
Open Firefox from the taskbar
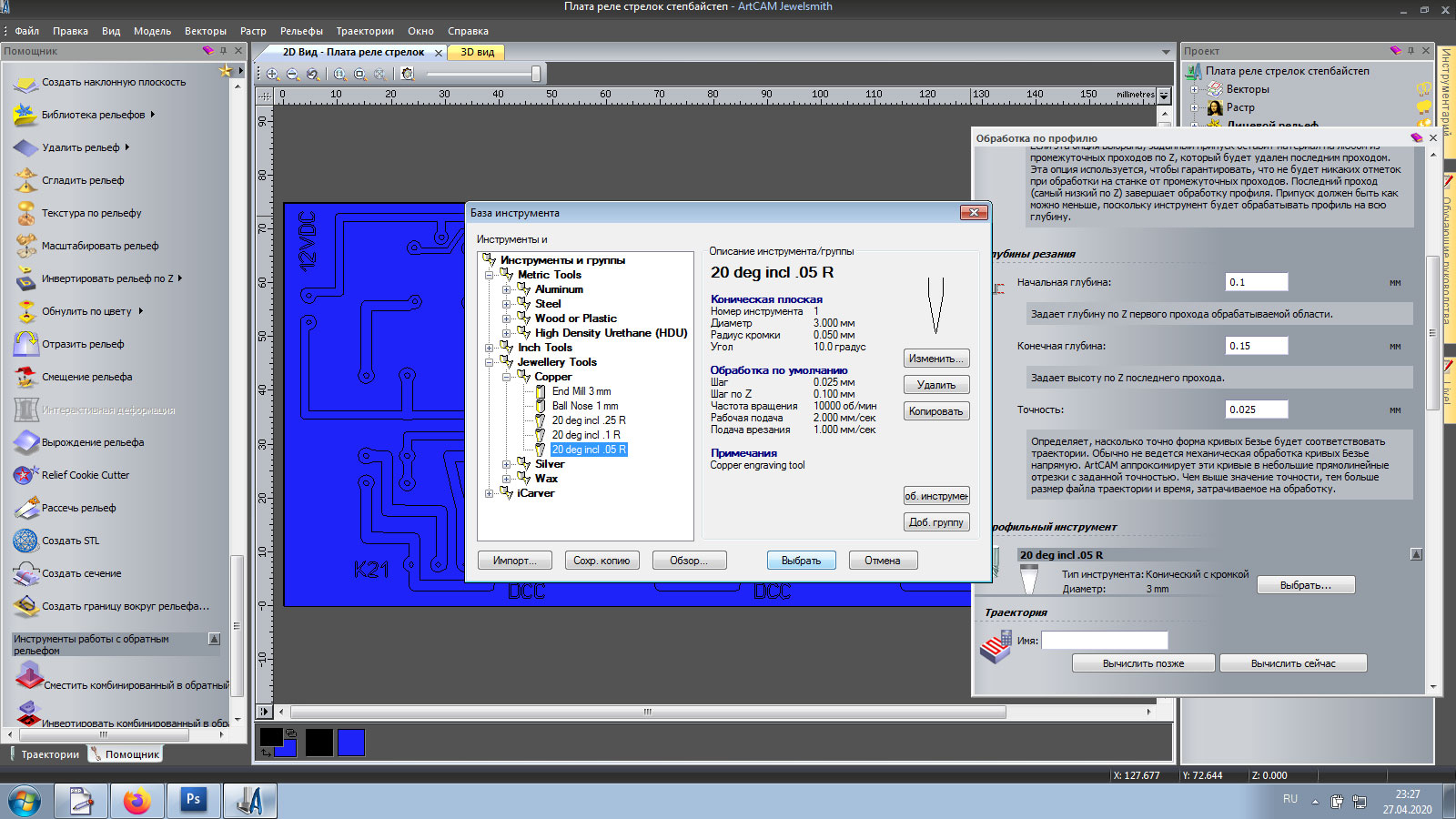tap(137, 801)
